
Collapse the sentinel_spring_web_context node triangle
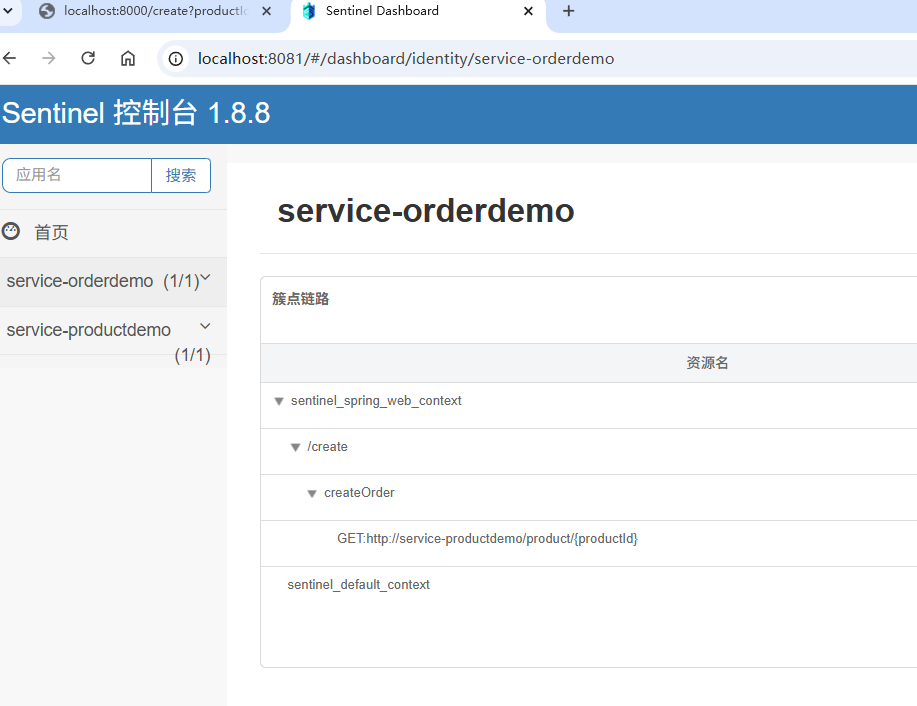click(279, 401)
